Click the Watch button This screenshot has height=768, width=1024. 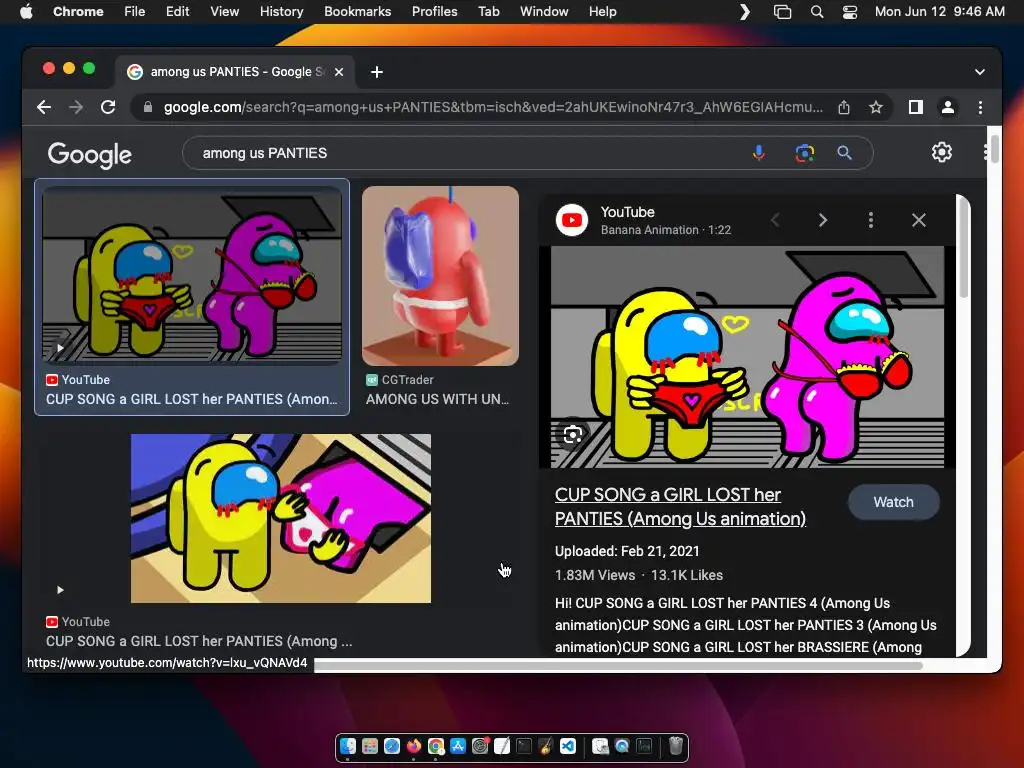(893, 502)
